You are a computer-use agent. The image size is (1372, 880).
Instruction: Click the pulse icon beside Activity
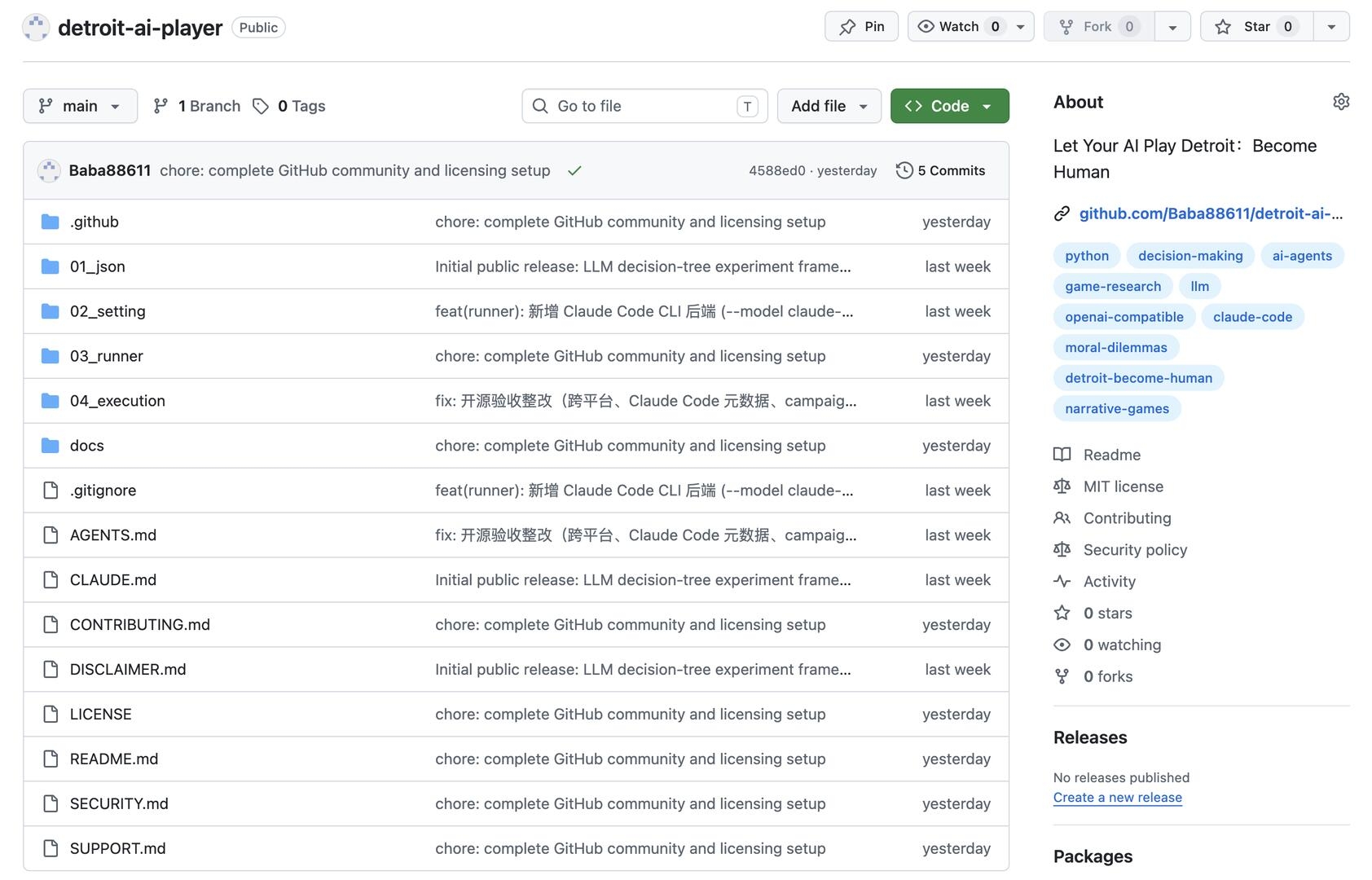(x=1062, y=582)
